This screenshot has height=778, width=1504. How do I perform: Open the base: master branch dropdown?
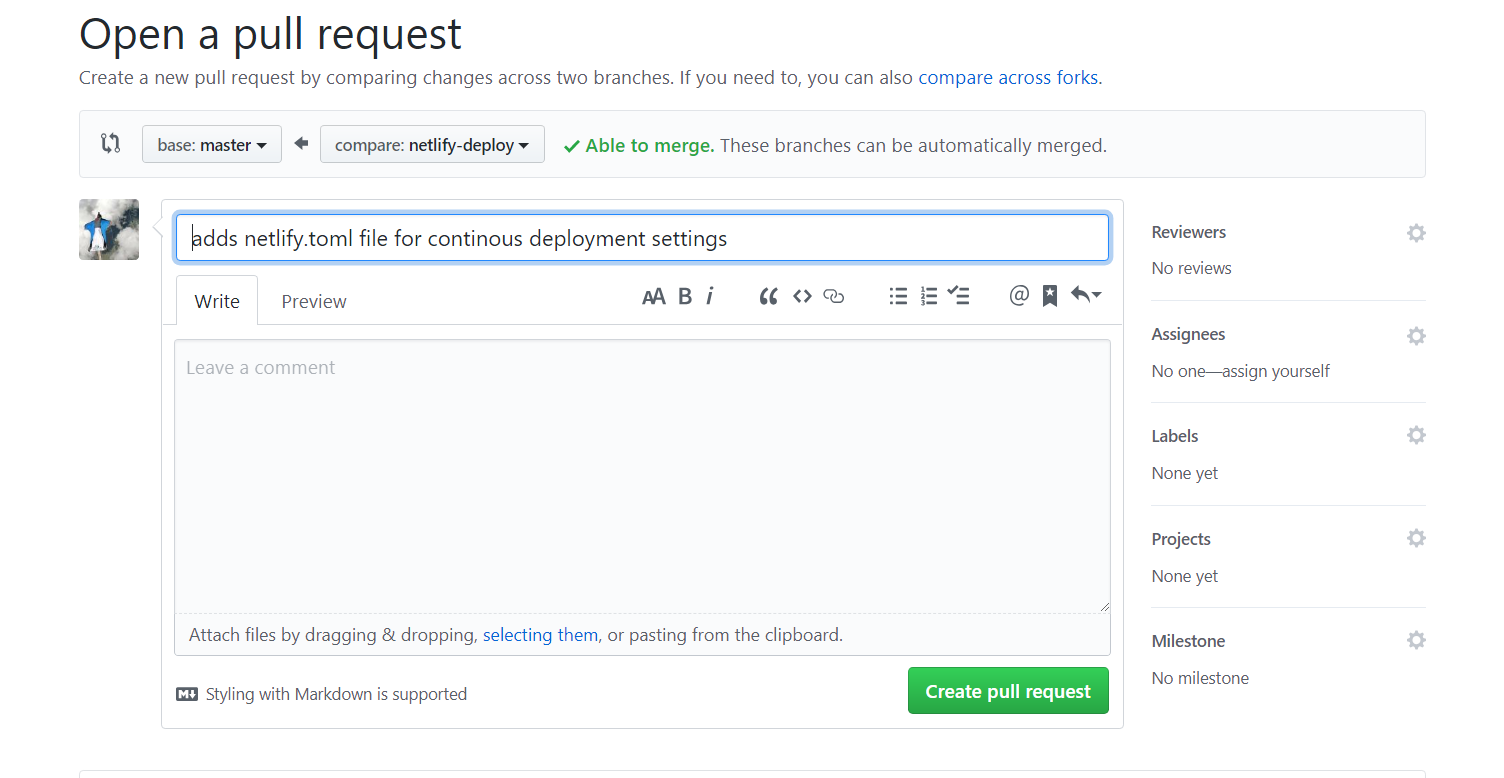pyautogui.click(x=212, y=145)
